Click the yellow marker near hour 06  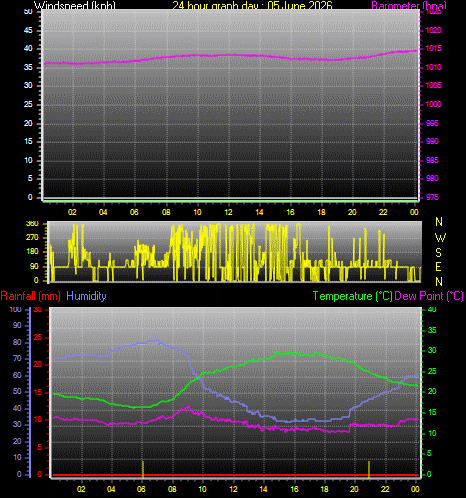click(x=143, y=469)
